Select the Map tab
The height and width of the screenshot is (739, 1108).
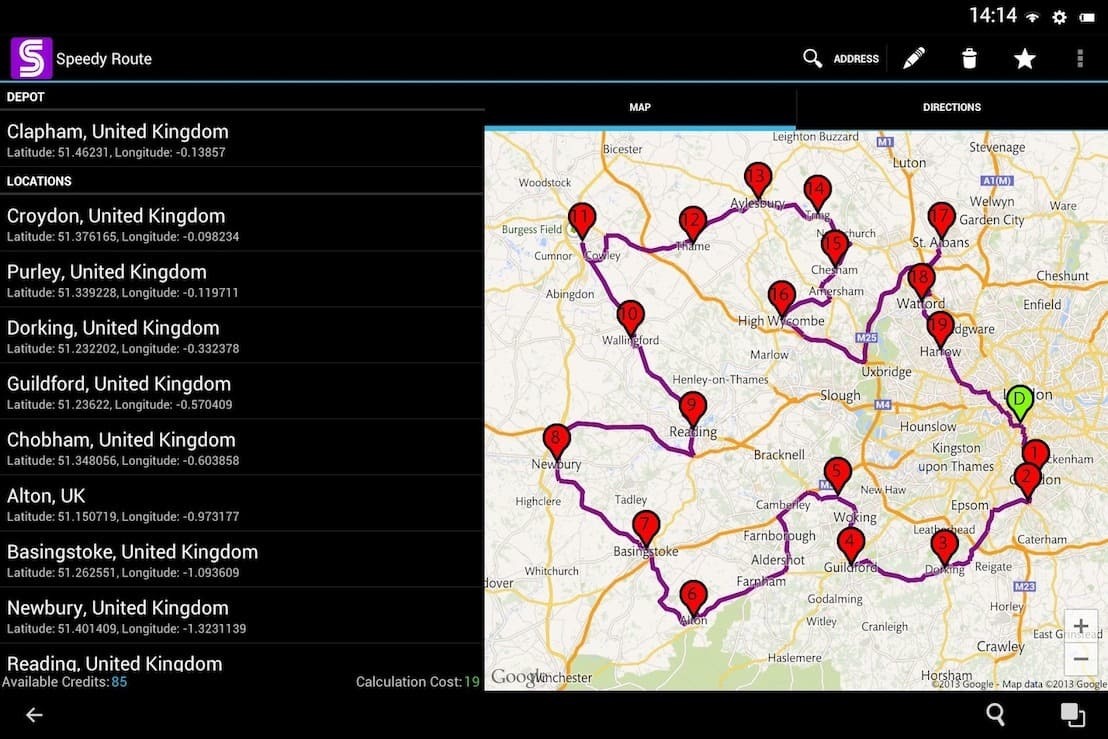coord(639,107)
